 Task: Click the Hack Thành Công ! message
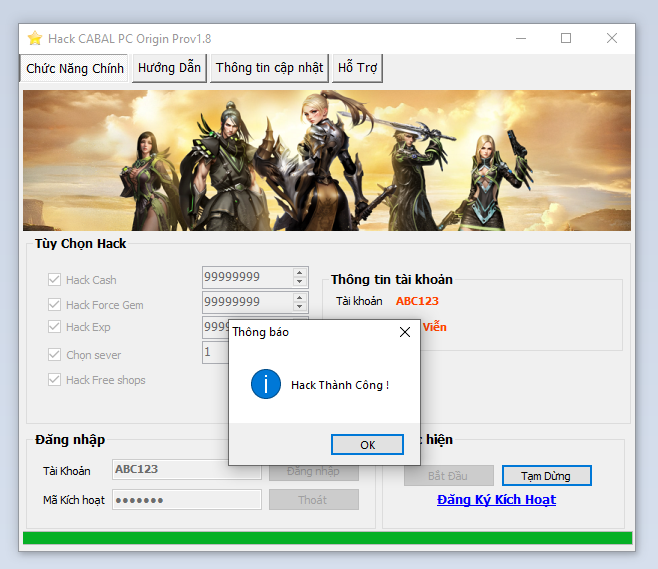[340, 385]
